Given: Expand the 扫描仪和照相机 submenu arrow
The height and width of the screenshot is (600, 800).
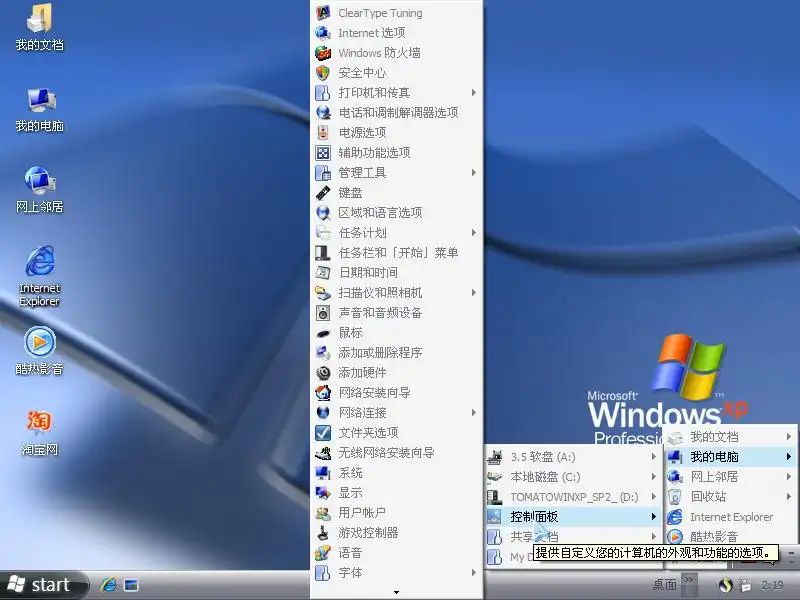Looking at the screenshot, I should (x=474, y=293).
